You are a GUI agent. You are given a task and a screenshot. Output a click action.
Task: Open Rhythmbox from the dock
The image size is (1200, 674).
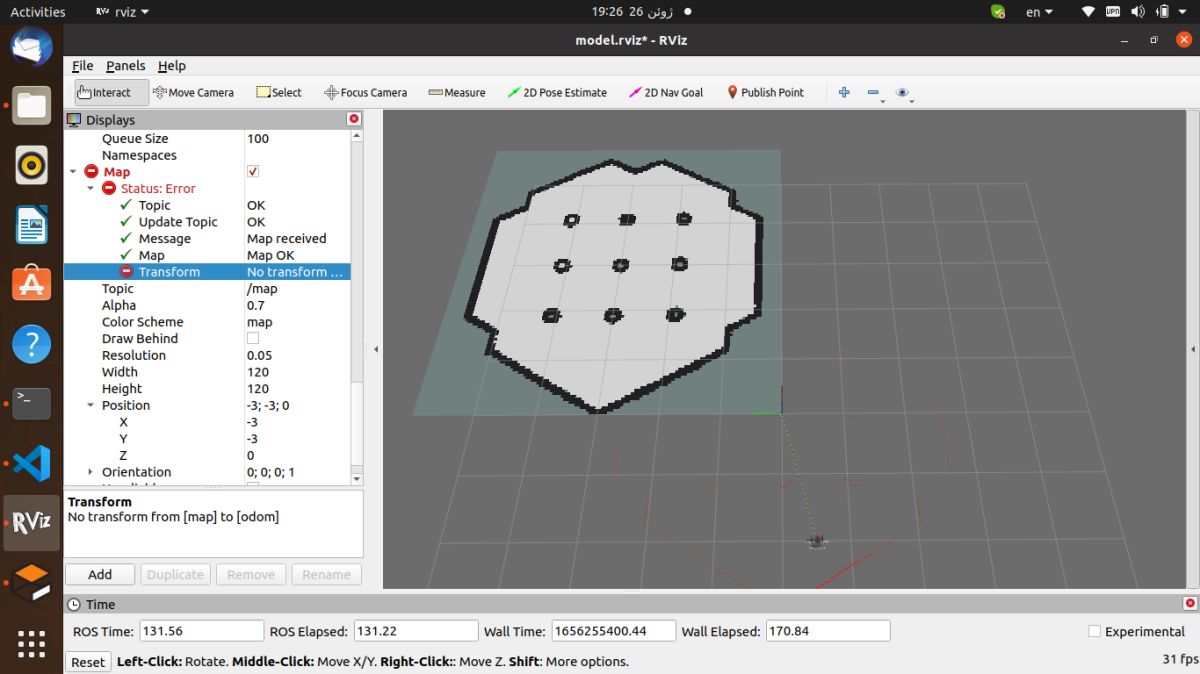[31, 165]
